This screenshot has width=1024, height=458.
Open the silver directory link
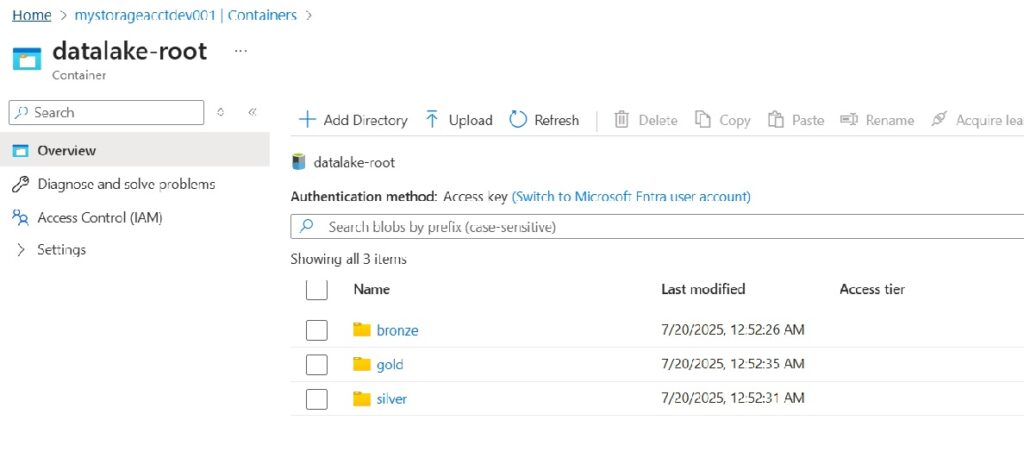click(x=392, y=399)
